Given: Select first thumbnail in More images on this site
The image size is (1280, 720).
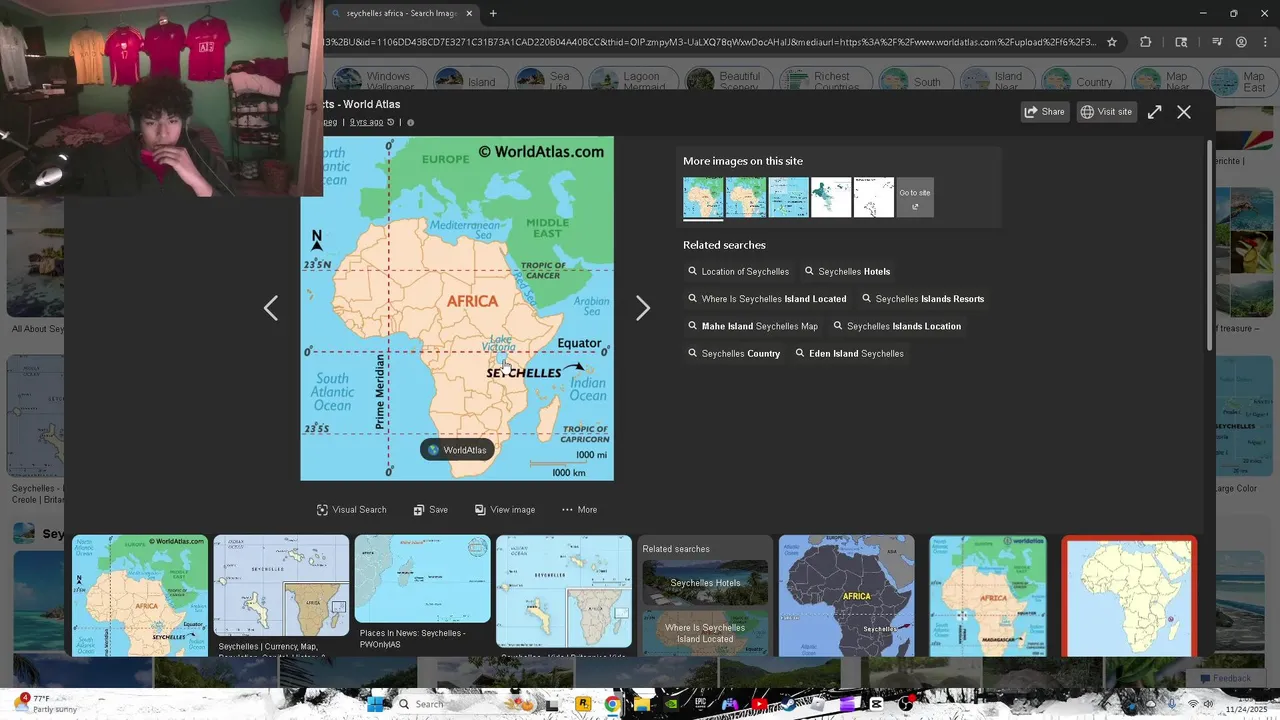Looking at the screenshot, I should (703, 198).
